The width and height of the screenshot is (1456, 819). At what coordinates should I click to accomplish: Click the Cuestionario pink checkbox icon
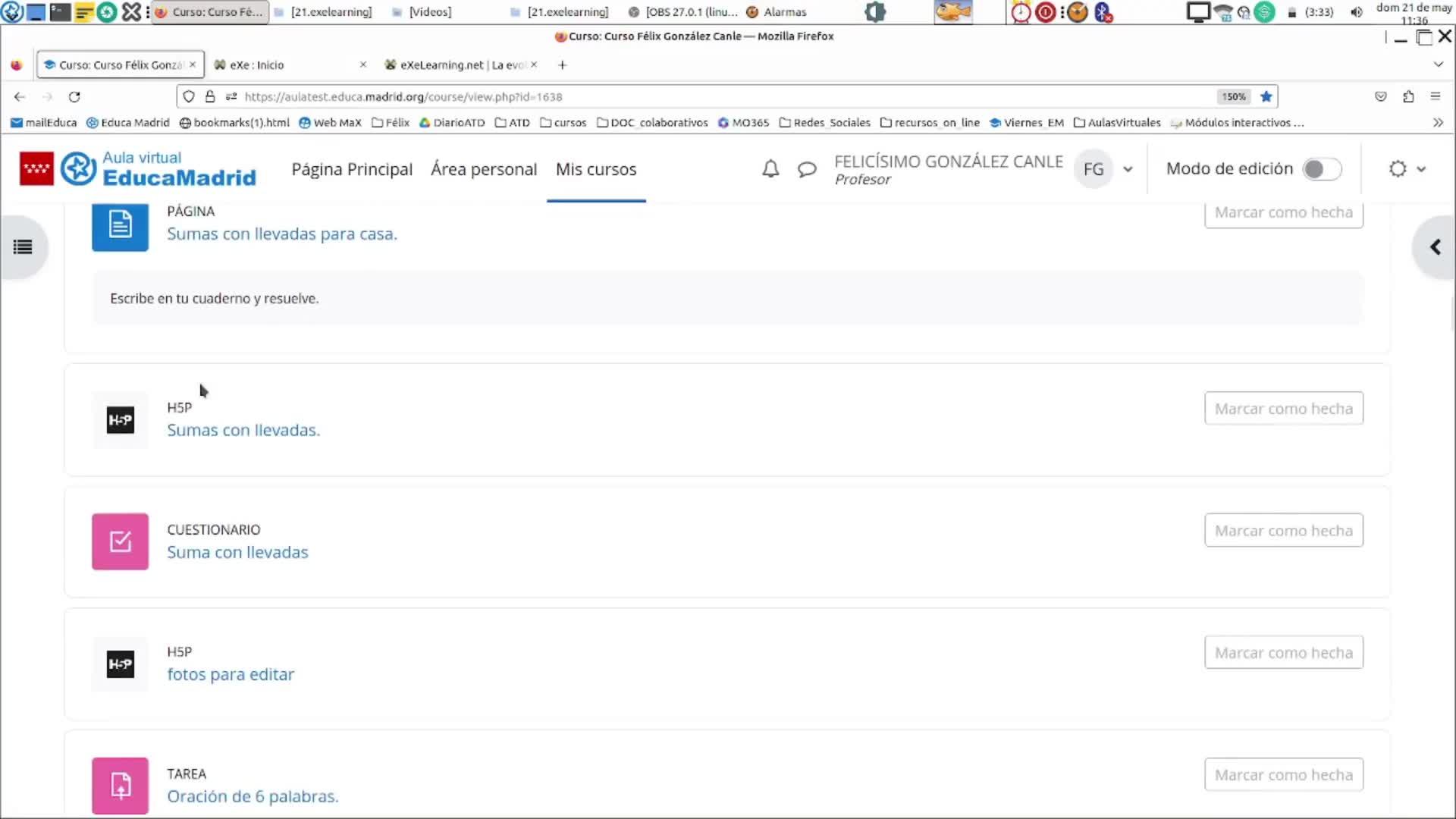coord(120,541)
